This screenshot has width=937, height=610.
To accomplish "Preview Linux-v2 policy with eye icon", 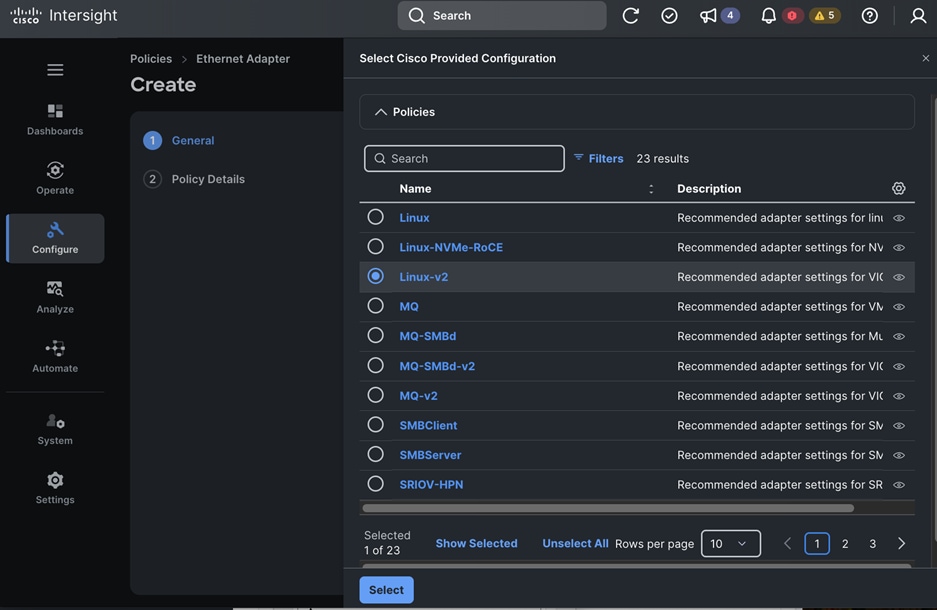I will point(899,277).
